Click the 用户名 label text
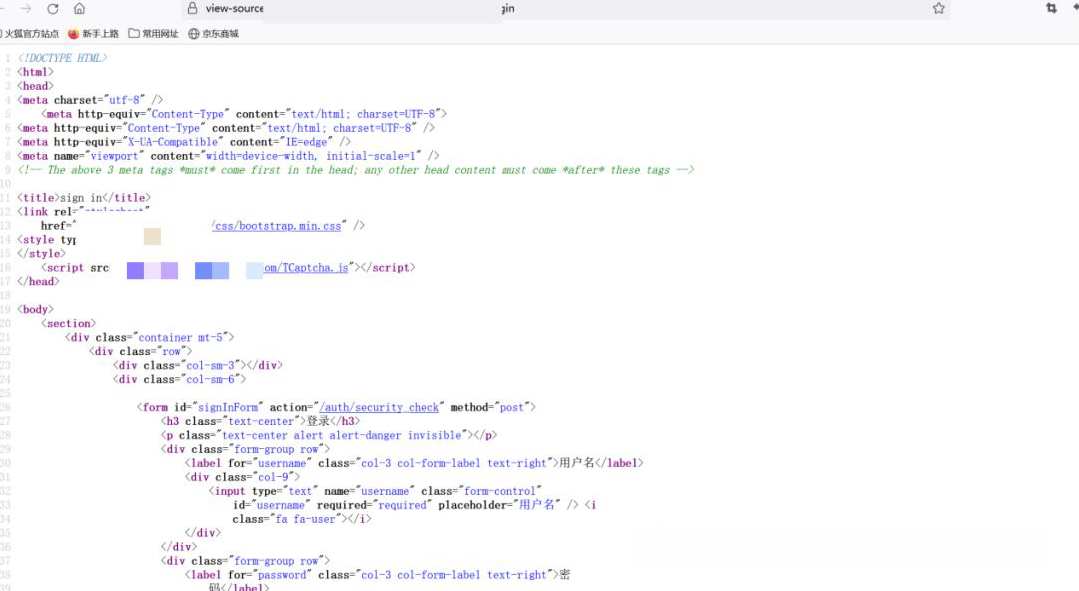 (577, 463)
